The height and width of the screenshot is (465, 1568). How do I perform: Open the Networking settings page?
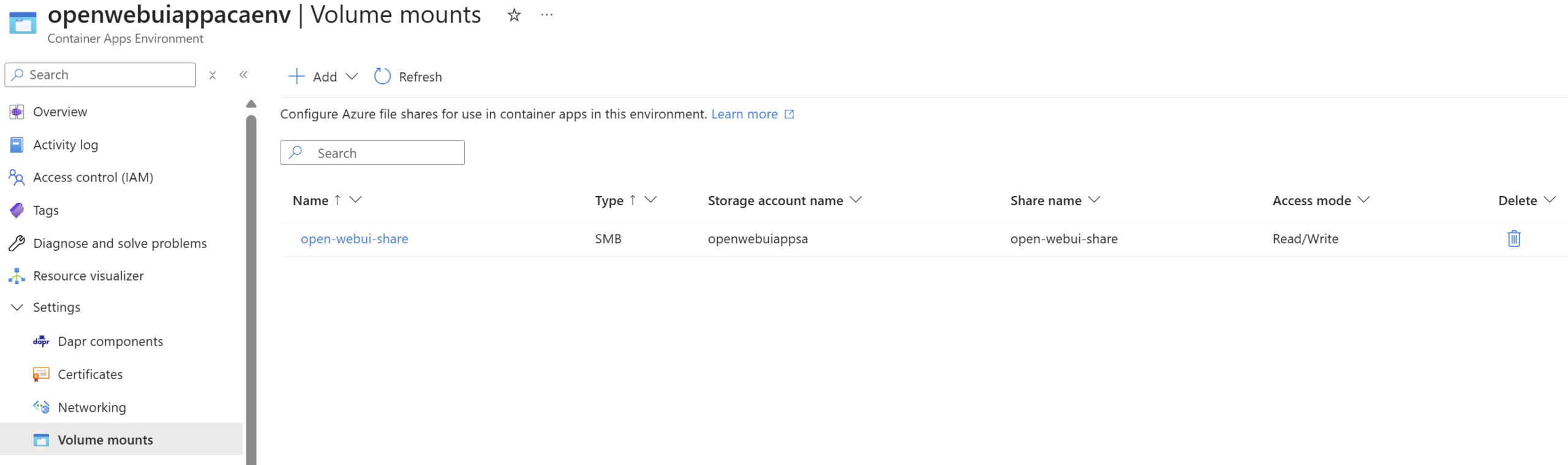(x=92, y=407)
